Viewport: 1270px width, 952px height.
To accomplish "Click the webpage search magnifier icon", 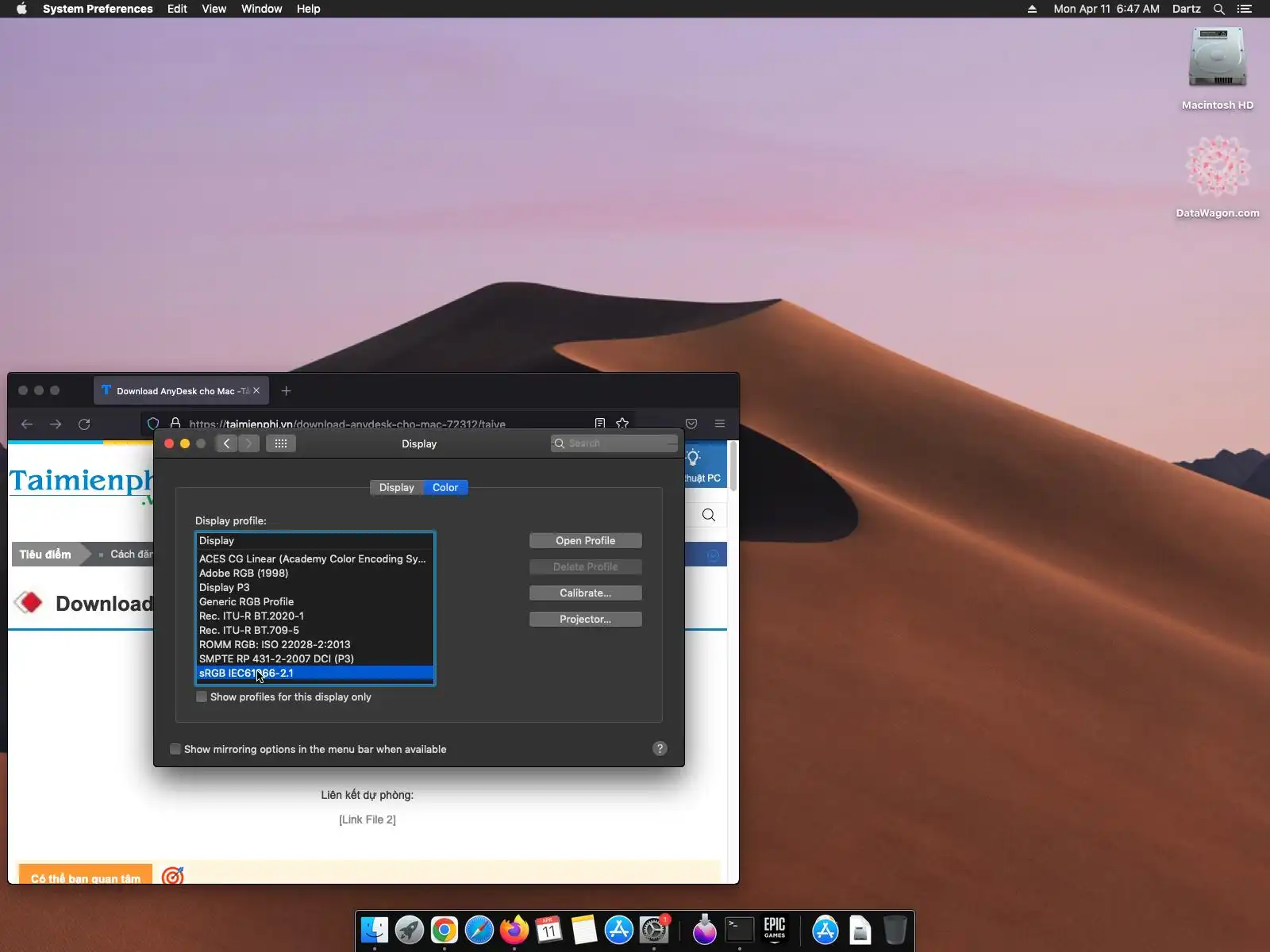I will [x=709, y=516].
